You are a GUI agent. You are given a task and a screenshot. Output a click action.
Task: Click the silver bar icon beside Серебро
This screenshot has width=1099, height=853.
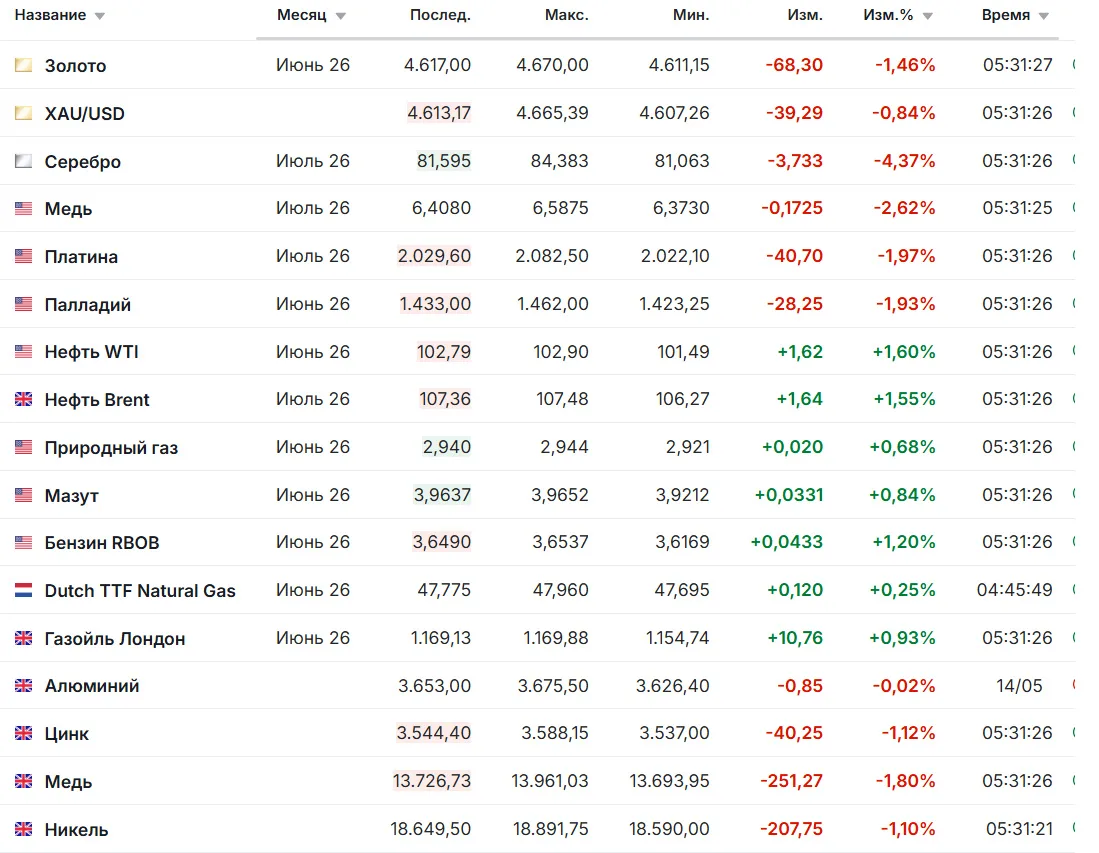click(x=23, y=161)
